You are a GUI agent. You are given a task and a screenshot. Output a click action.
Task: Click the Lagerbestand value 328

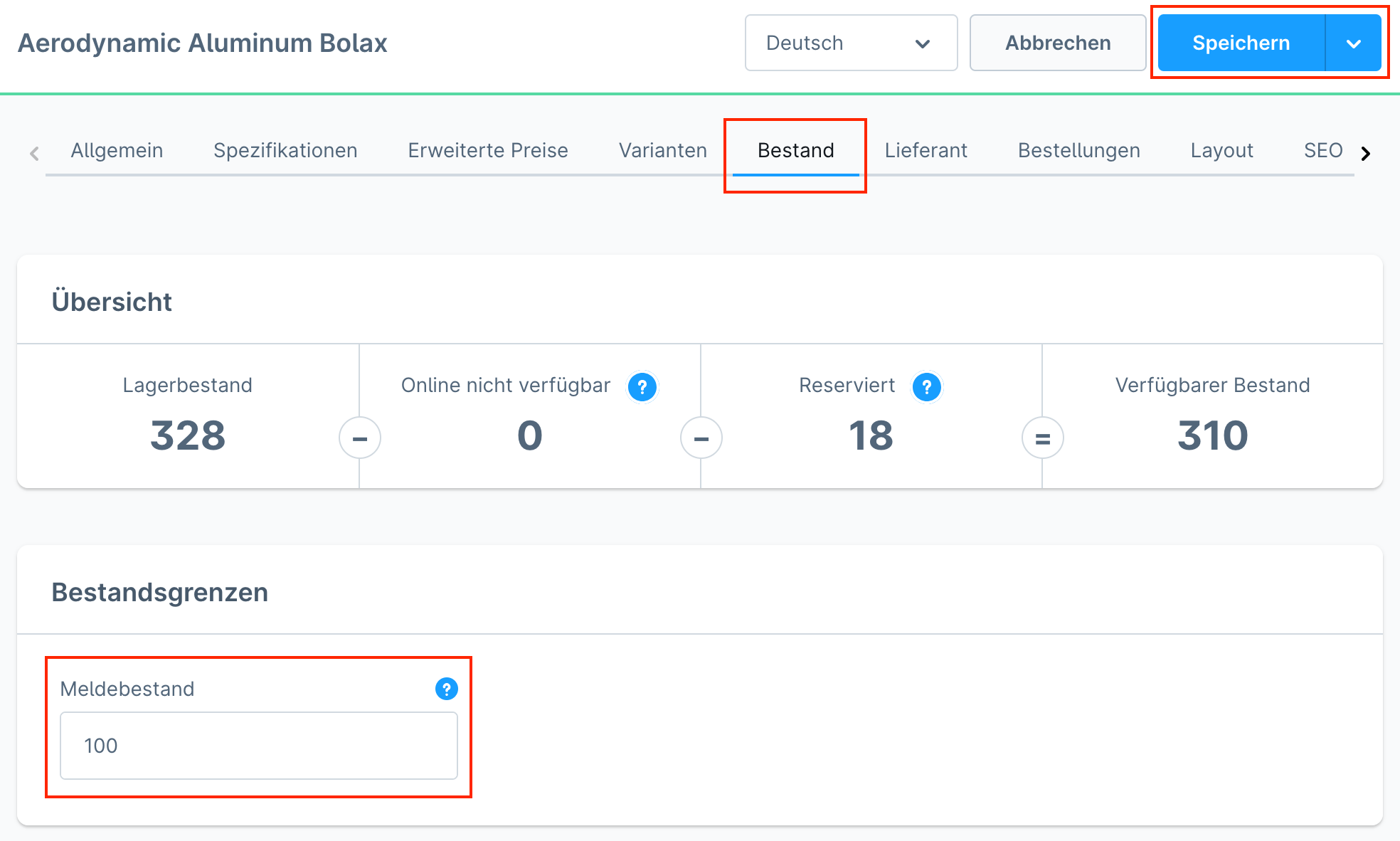(188, 435)
